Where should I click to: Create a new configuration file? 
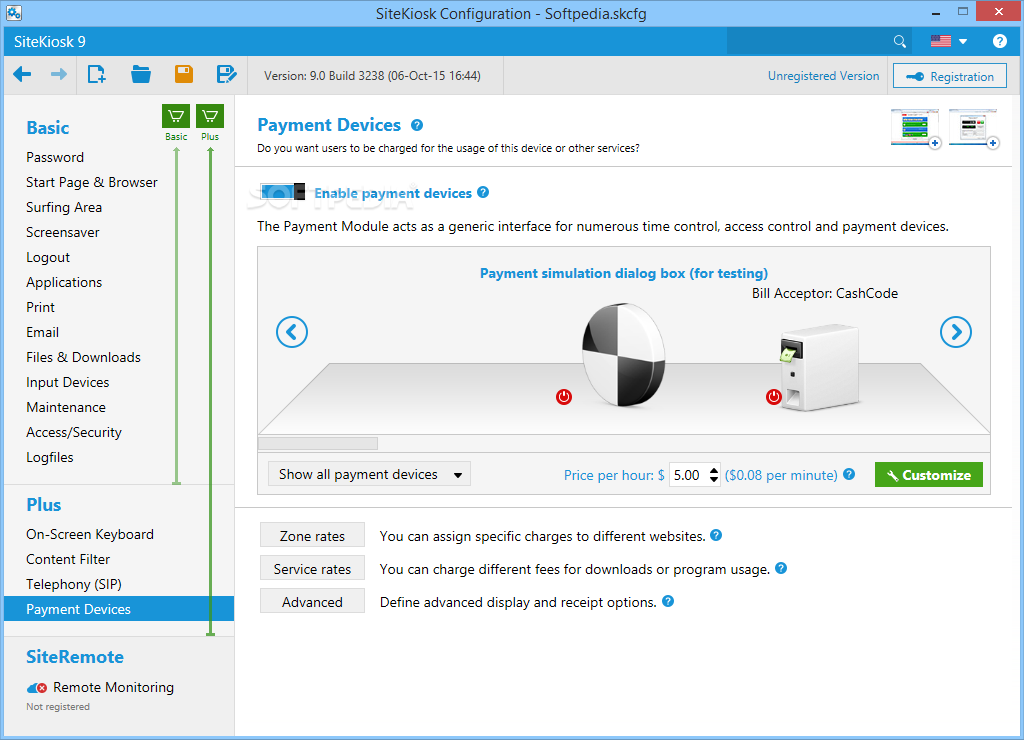[97, 74]
